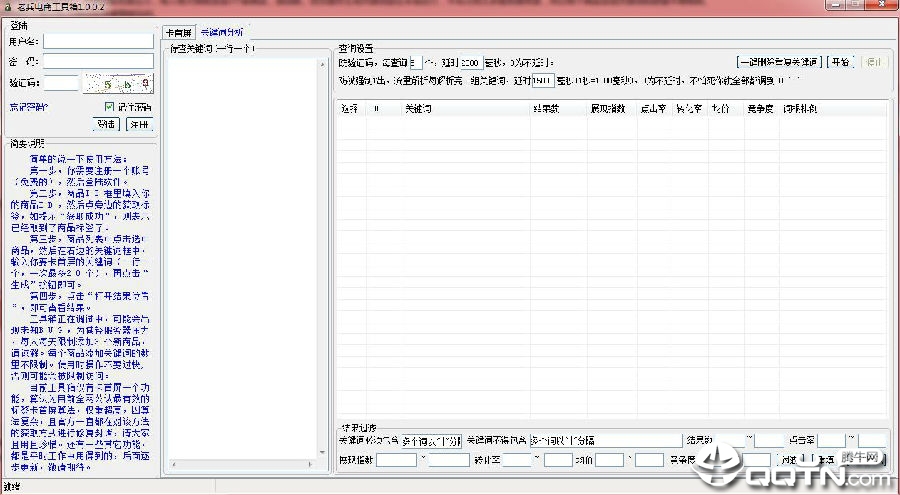Click the 开始 start button
Viewport: 900px width, 495px height.
pyautogui.click(x=841, y=62)
